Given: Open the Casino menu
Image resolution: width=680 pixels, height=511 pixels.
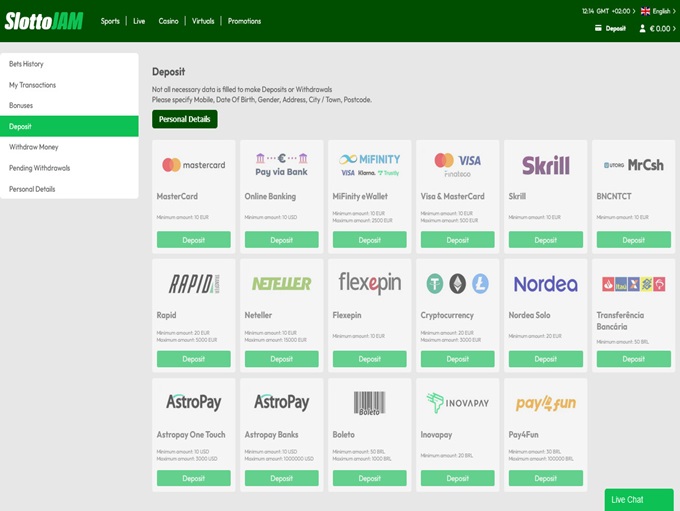Looking at the screenshot, I should (x=168, y=21).
